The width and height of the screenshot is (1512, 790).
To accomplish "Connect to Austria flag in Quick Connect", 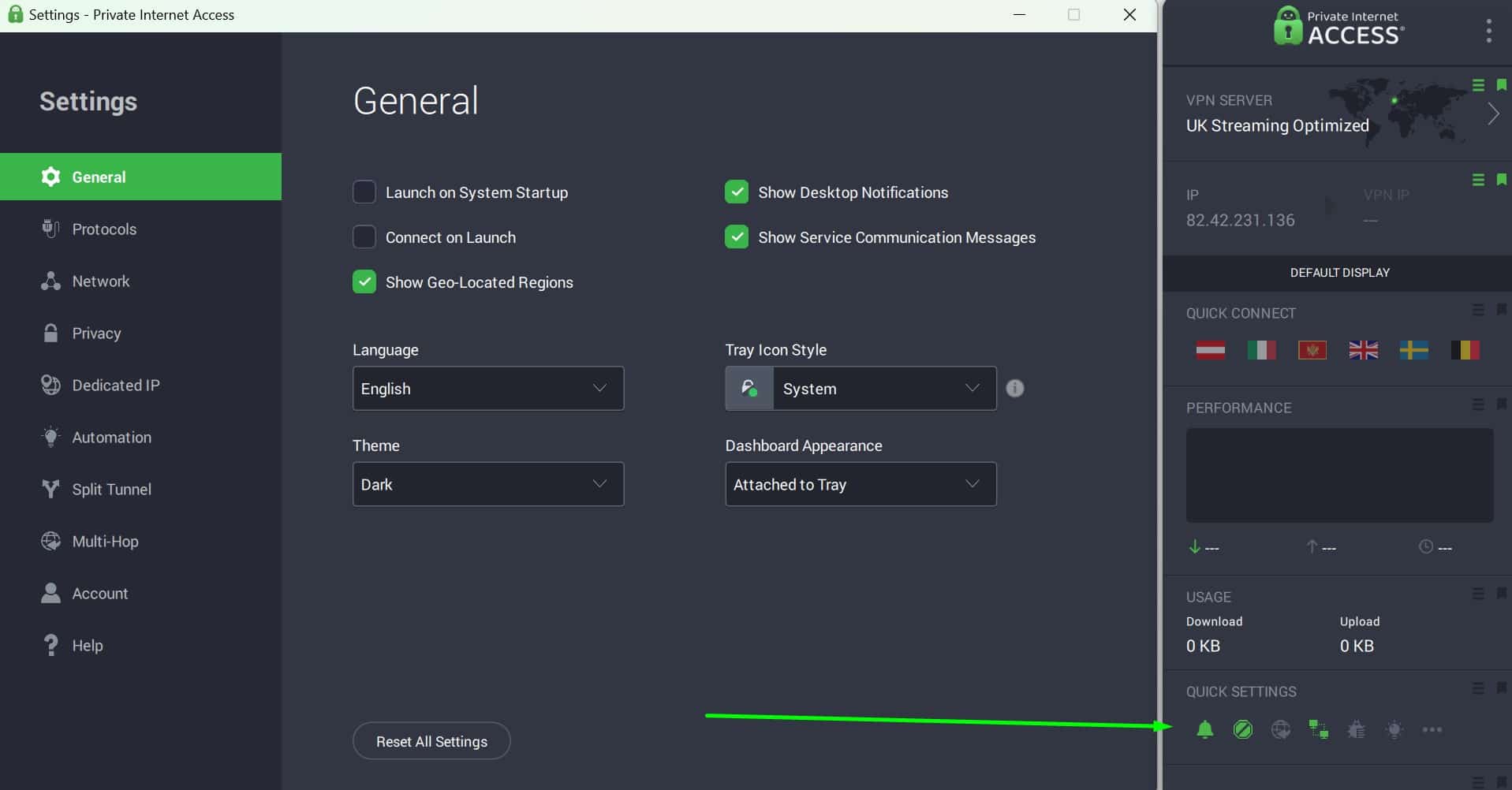I will click(1211, 350).
